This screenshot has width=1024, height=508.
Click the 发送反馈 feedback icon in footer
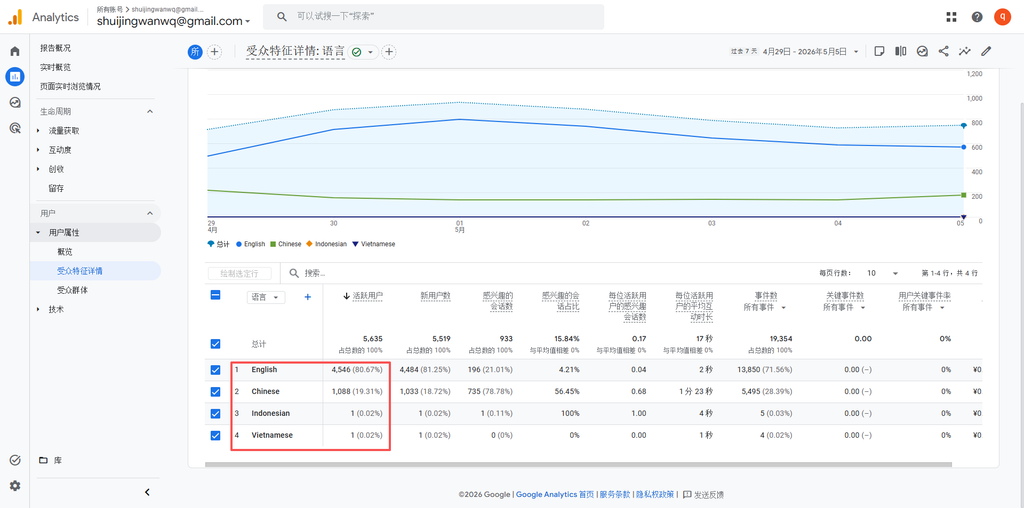pyautogui.click(x=687, y=494)
